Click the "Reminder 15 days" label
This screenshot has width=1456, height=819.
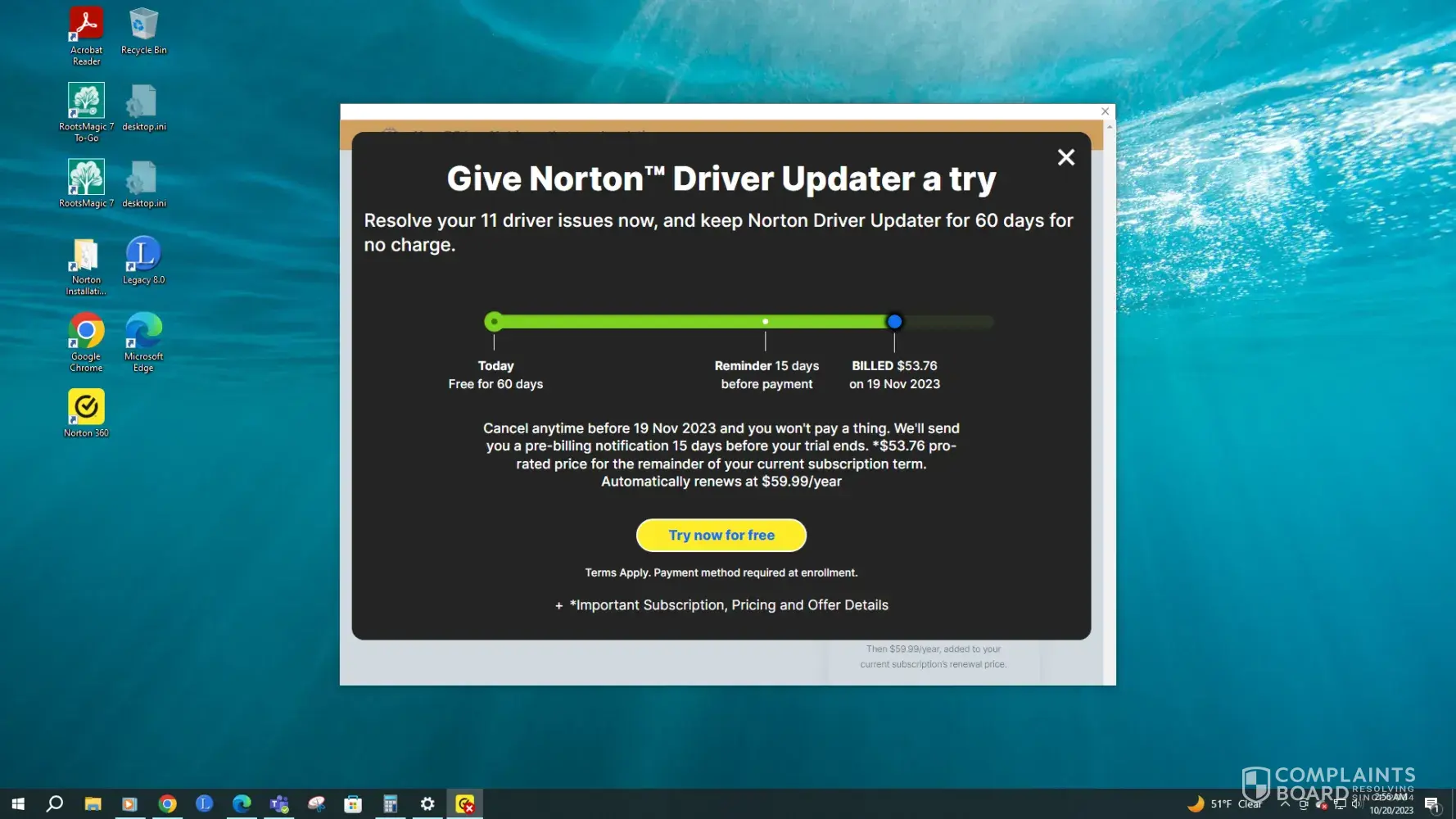[x=766, y=366]
